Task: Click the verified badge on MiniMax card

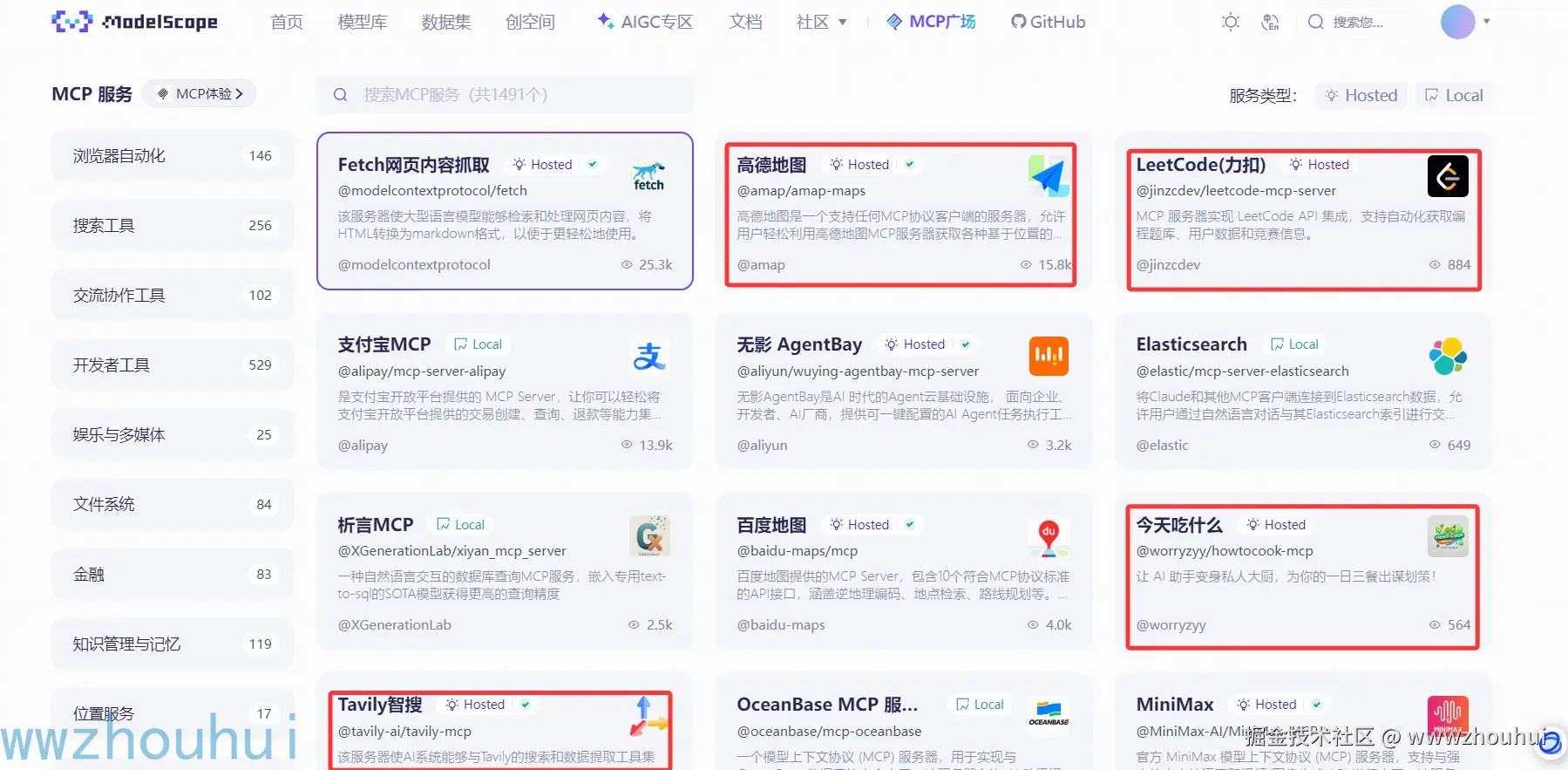Action: pos(1317,705)
